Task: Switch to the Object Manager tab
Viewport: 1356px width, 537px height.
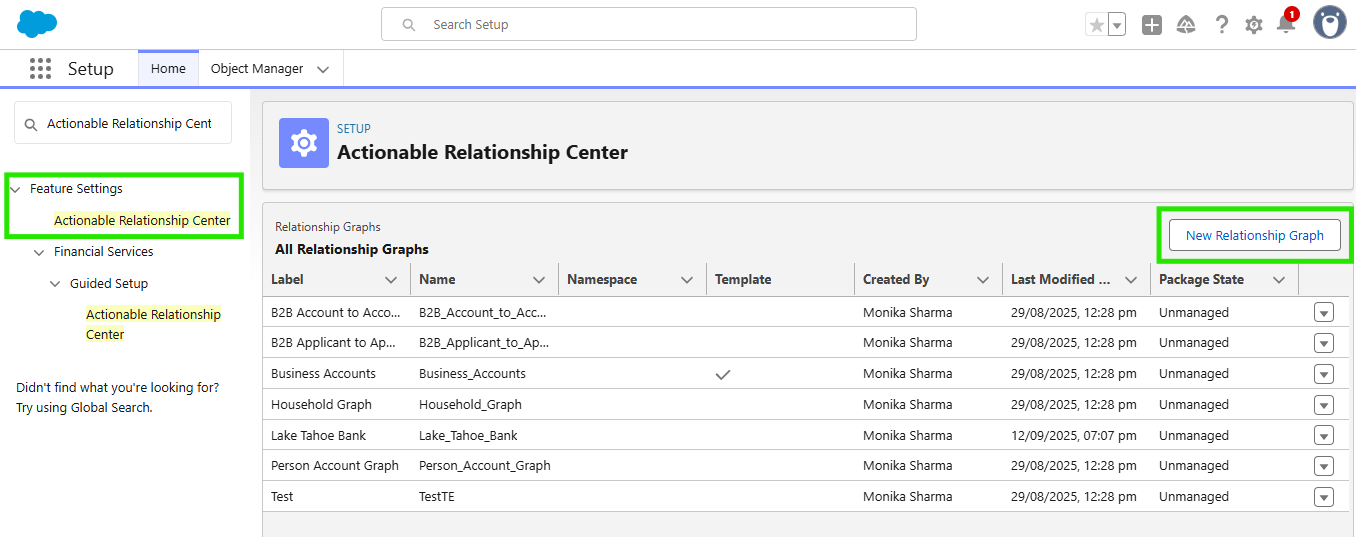Action: point(257,69)
